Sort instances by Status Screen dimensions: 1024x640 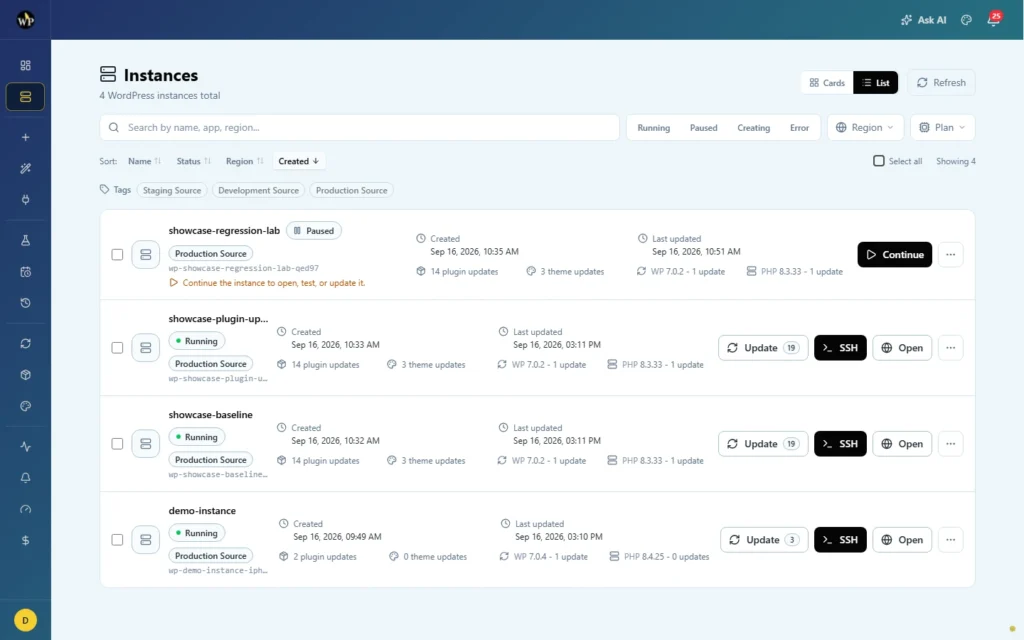(193, 161)
